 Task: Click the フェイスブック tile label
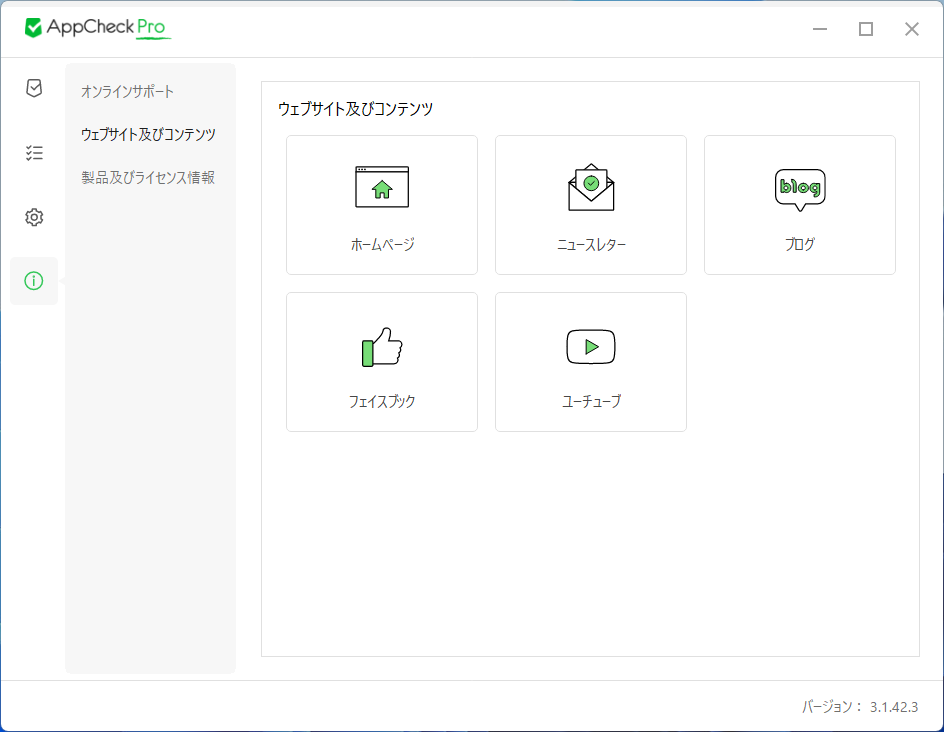[x=382, y=402]
